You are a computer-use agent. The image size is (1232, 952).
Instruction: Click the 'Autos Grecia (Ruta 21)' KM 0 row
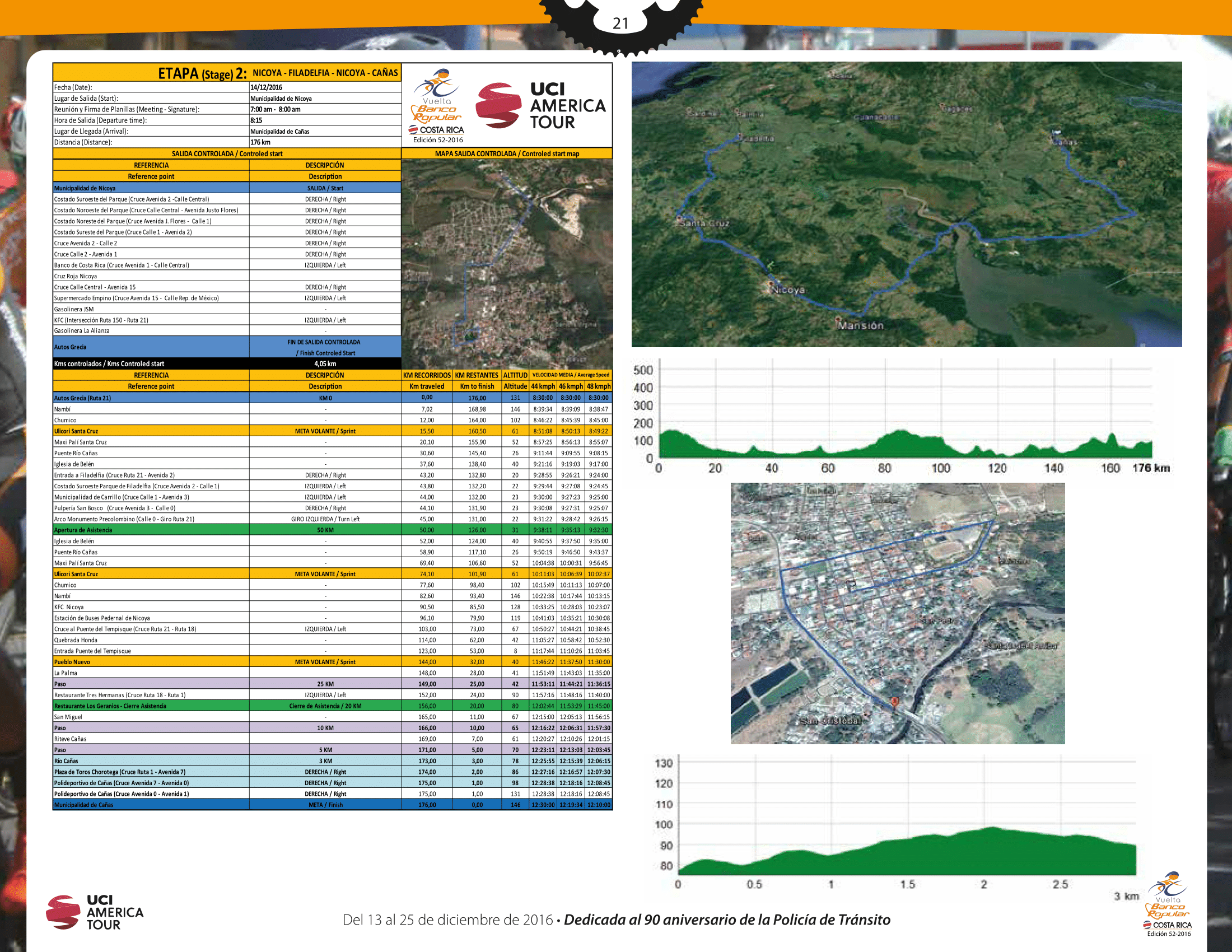point(333,398)
